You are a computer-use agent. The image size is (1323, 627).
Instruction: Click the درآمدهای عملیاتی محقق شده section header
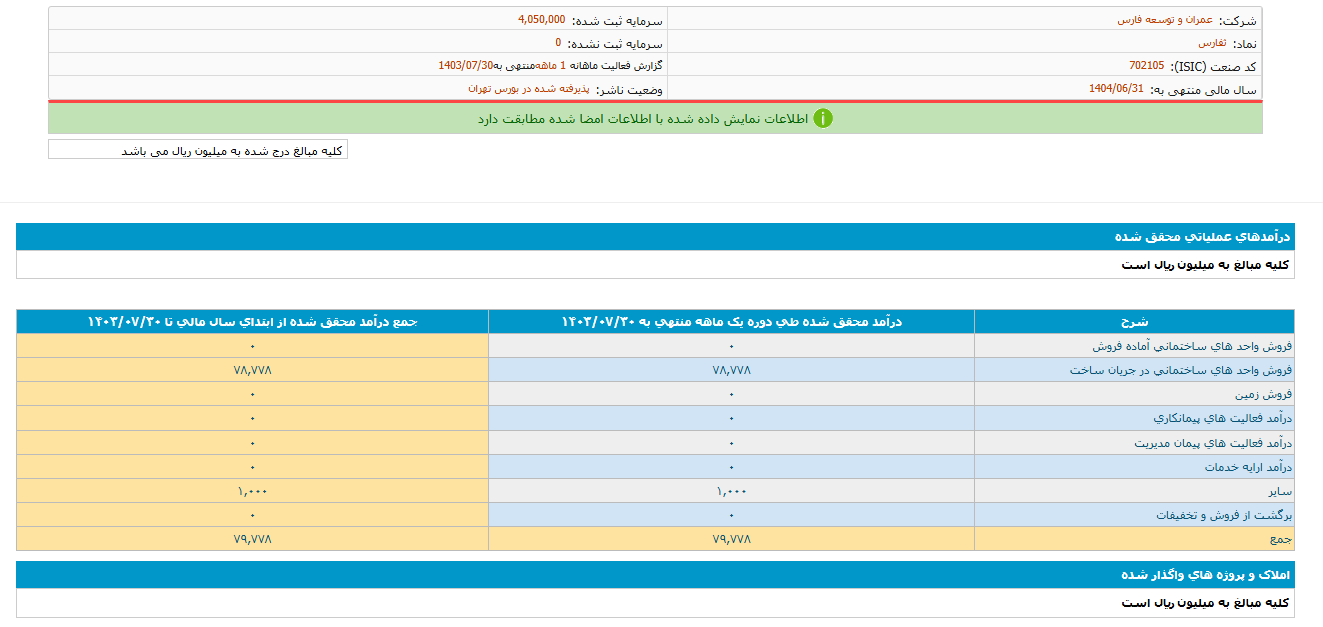1202,237
